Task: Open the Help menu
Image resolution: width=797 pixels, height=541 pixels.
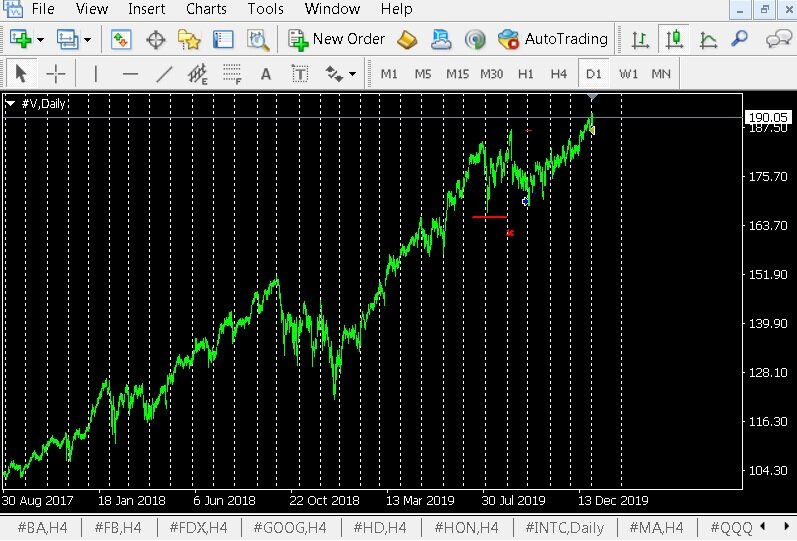Action: click(x=396, y=9)
